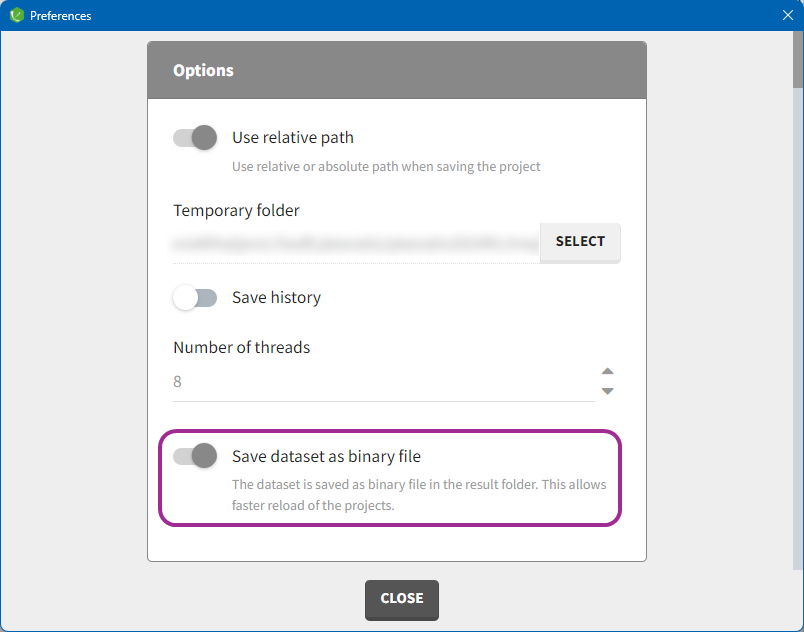Click the Options header bar
Viewport: 804px width, 632px height.
(x=396, y=71)
